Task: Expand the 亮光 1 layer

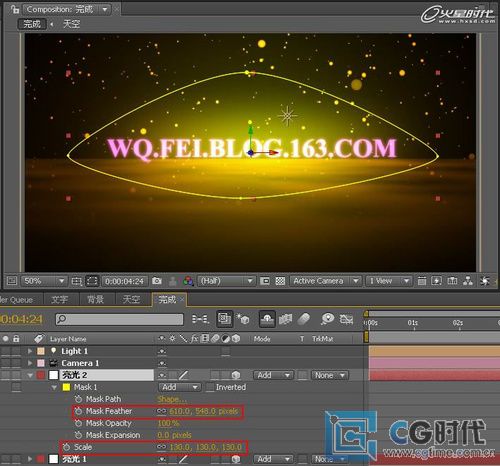Action: click(x=30, y=459)
